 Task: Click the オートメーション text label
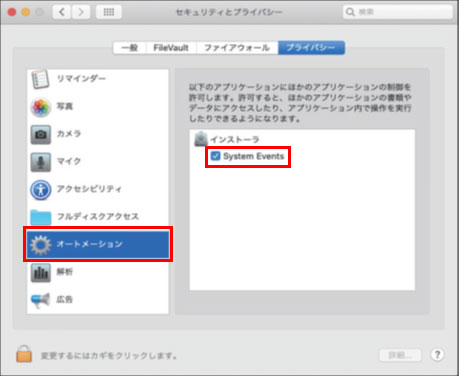click(x=89, y=244)
